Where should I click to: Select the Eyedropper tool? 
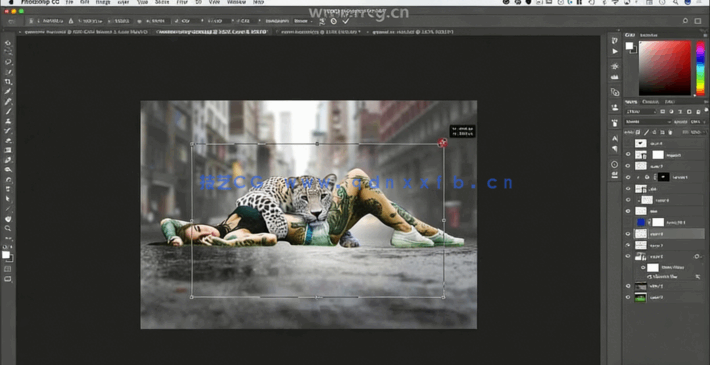(8, 91)
